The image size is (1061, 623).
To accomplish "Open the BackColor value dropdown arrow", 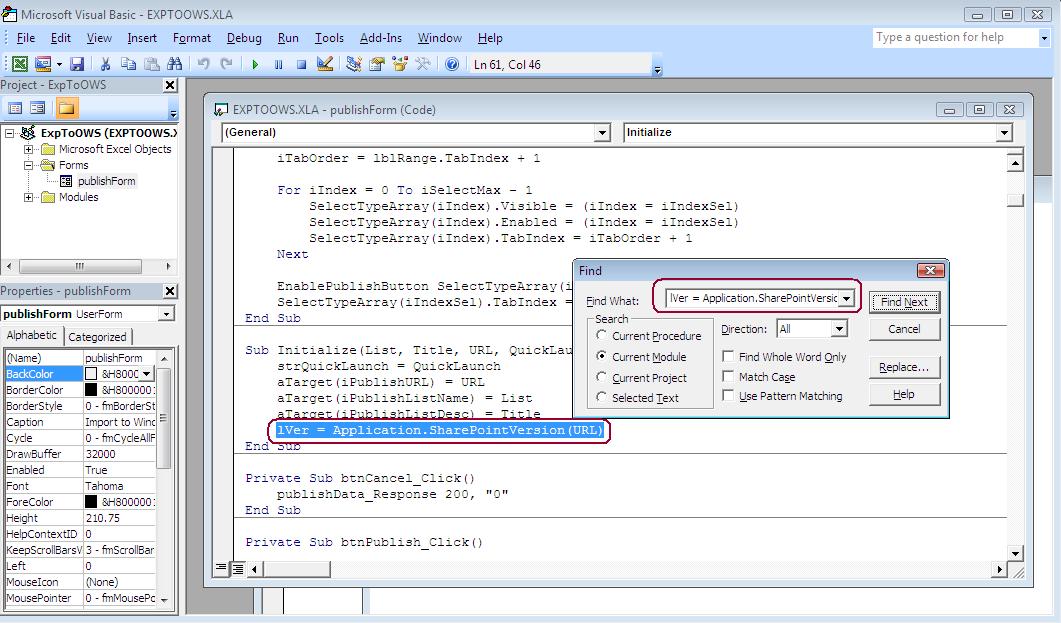I will click(146, 374).
